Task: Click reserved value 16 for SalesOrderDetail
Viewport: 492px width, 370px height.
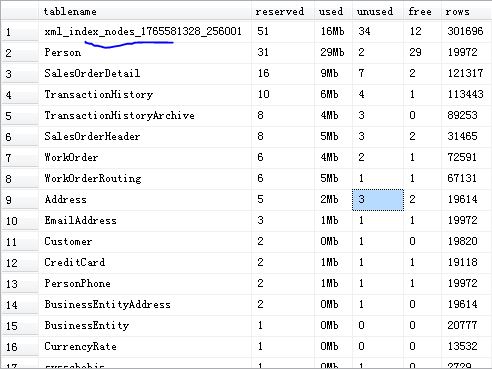Action: 283,74
